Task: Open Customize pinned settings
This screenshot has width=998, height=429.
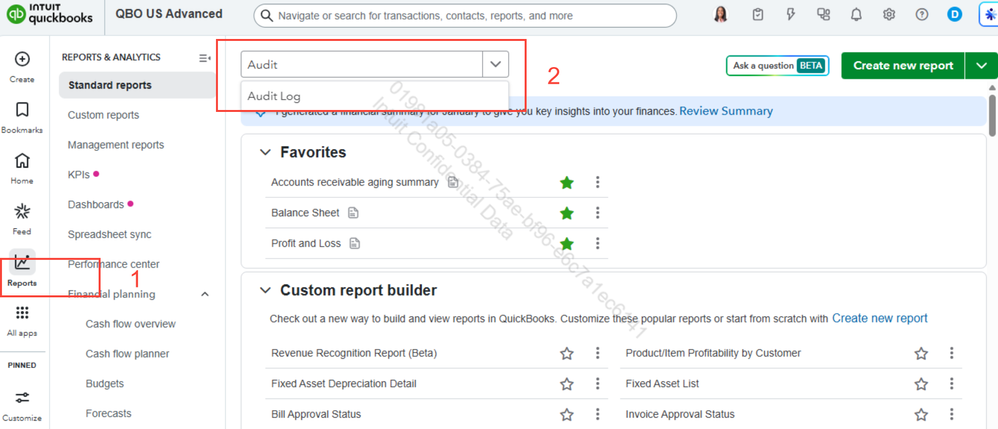Action: click(22, 405)
